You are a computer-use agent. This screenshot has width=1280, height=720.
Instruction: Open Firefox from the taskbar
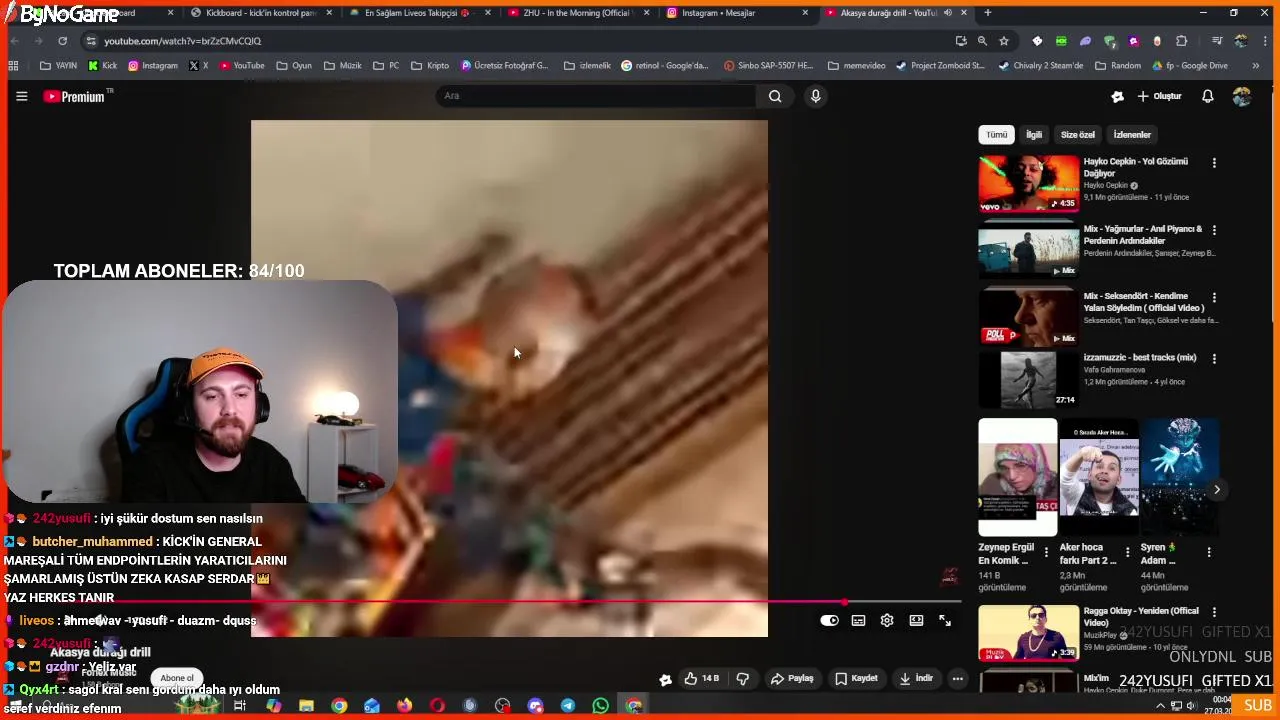404,706
